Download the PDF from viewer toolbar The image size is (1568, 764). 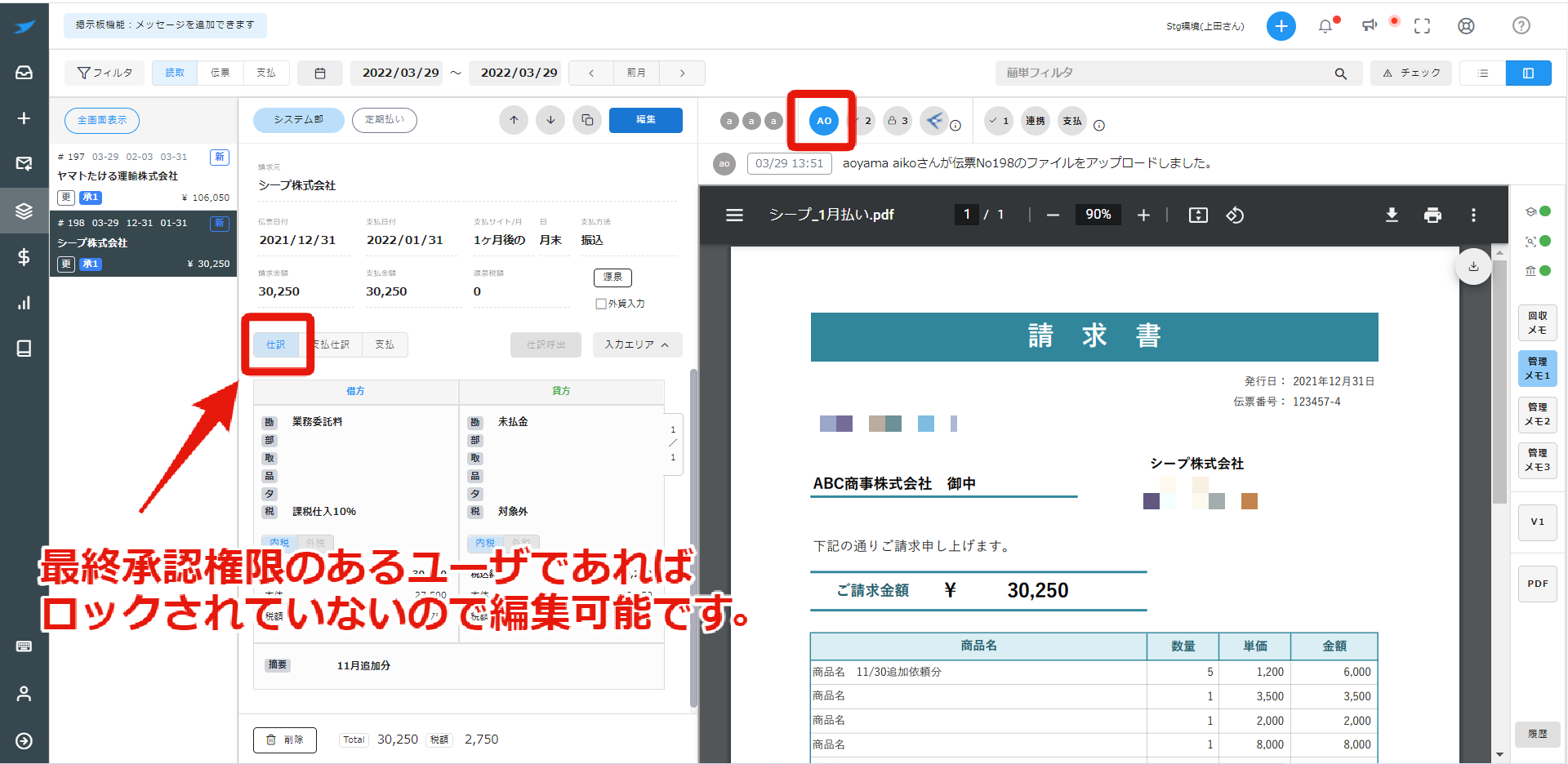click(x=1392, y=215)
